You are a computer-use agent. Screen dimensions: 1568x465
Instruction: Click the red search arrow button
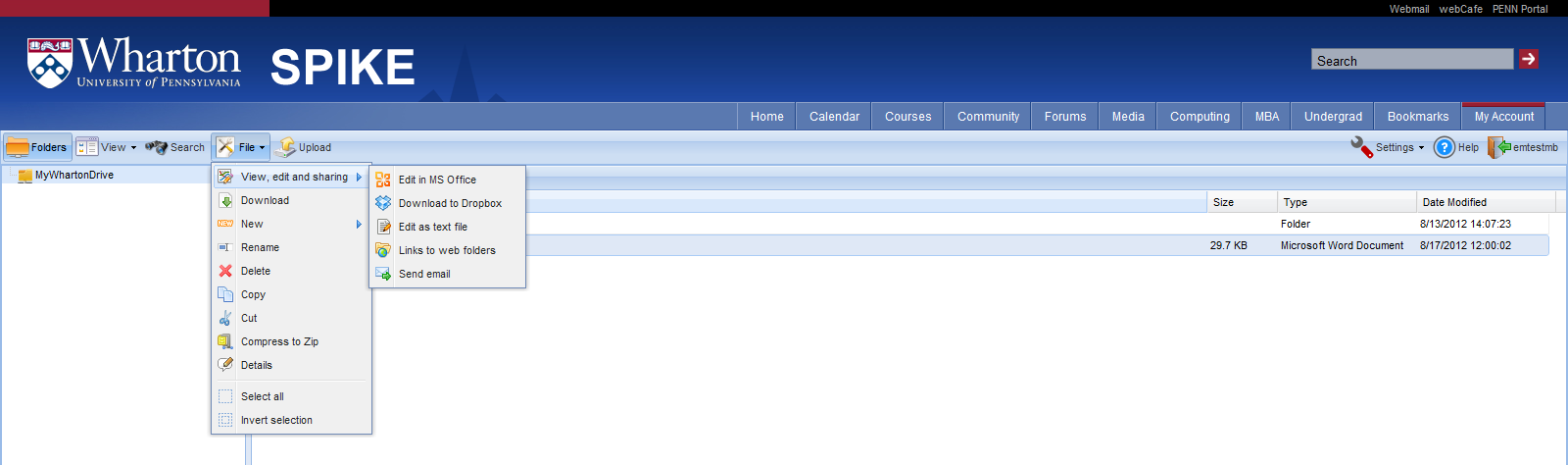pyautogui.click(x=1528, y=59)
